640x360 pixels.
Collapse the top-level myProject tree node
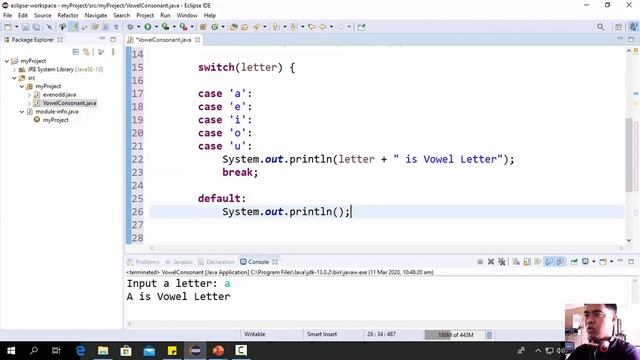7,61
